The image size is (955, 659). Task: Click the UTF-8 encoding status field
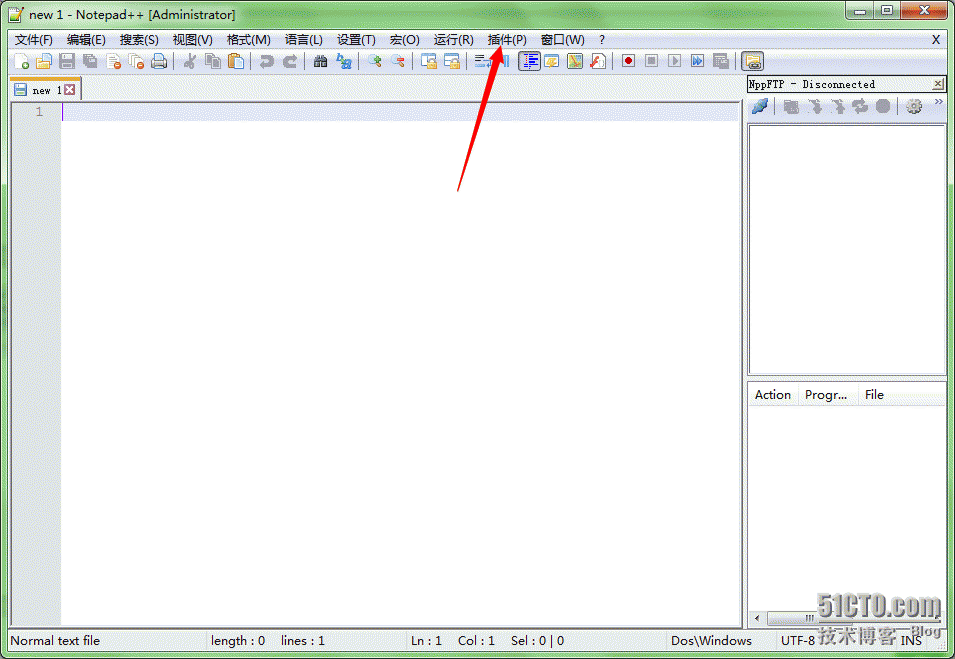798,641
